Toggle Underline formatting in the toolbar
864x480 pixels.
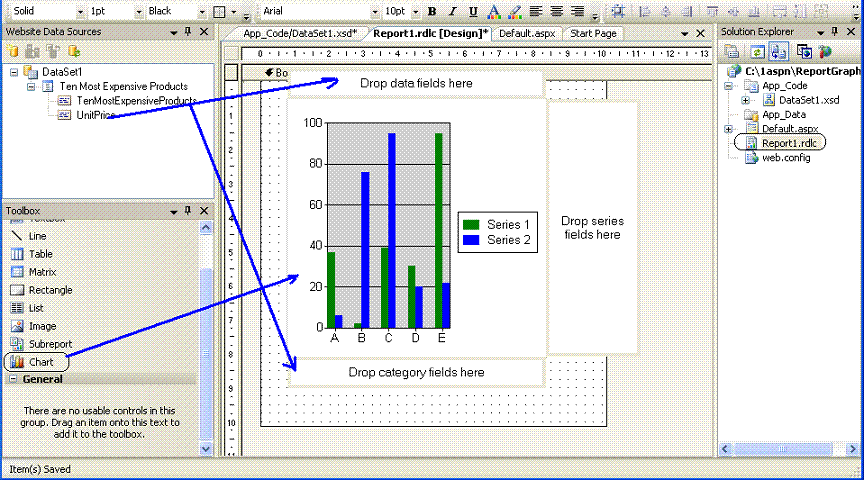click(x=473, y=11)
